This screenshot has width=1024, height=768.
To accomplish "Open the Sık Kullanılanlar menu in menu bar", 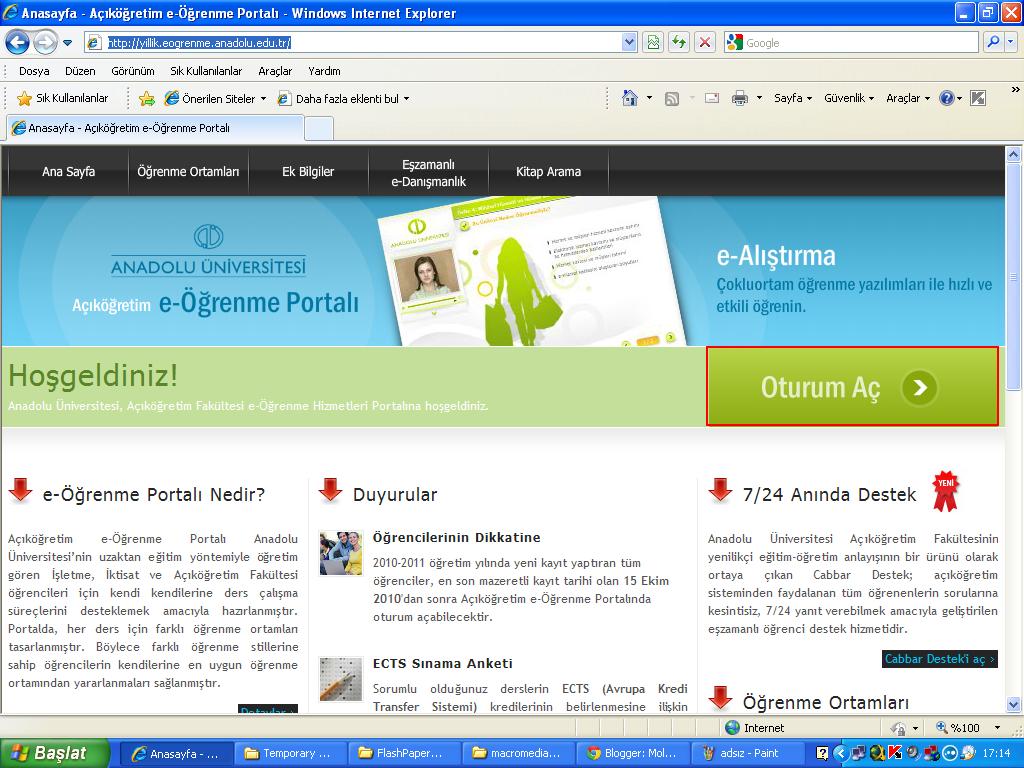I will [x=206, y=71].
